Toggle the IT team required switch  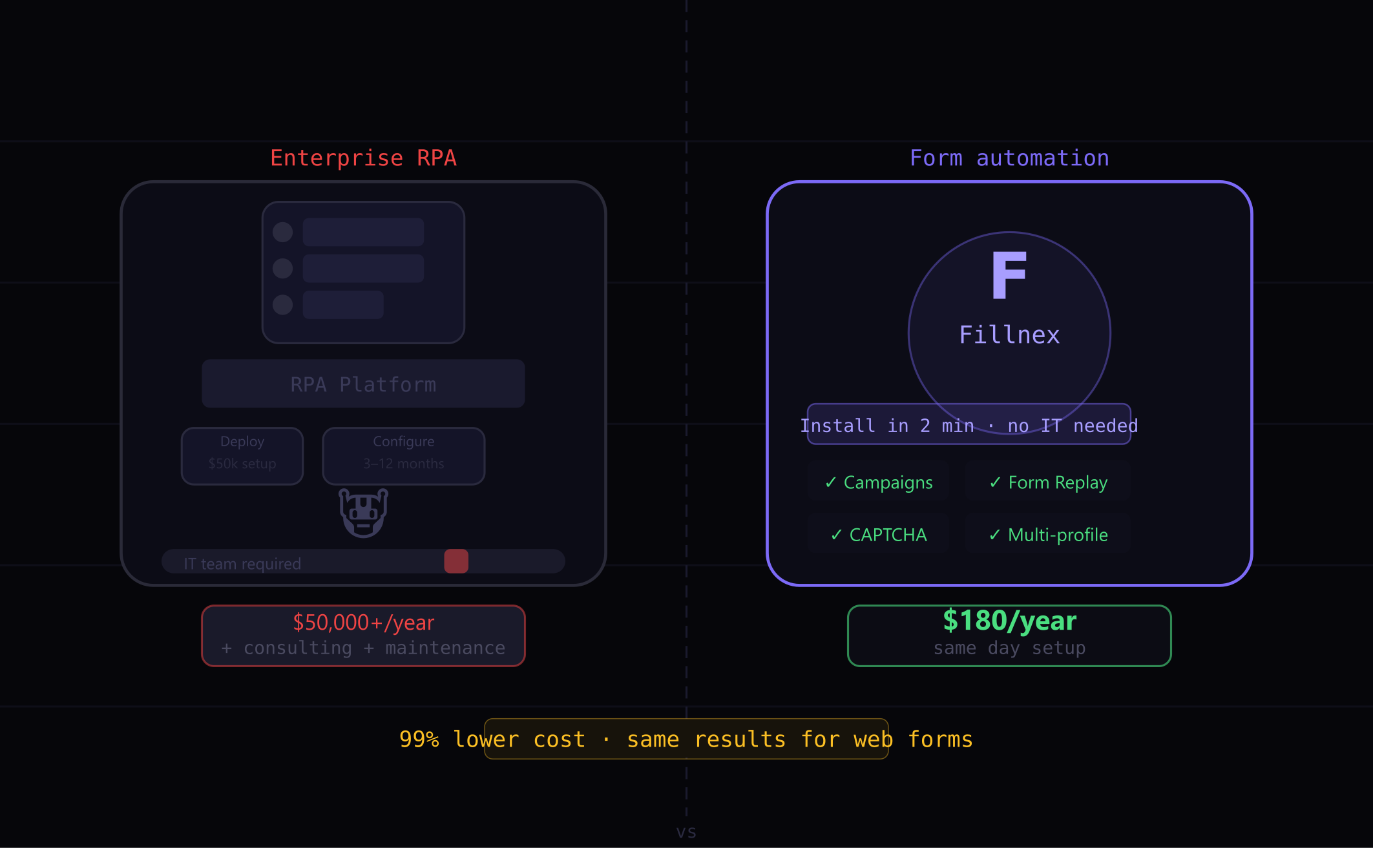[x=456, y=563]
